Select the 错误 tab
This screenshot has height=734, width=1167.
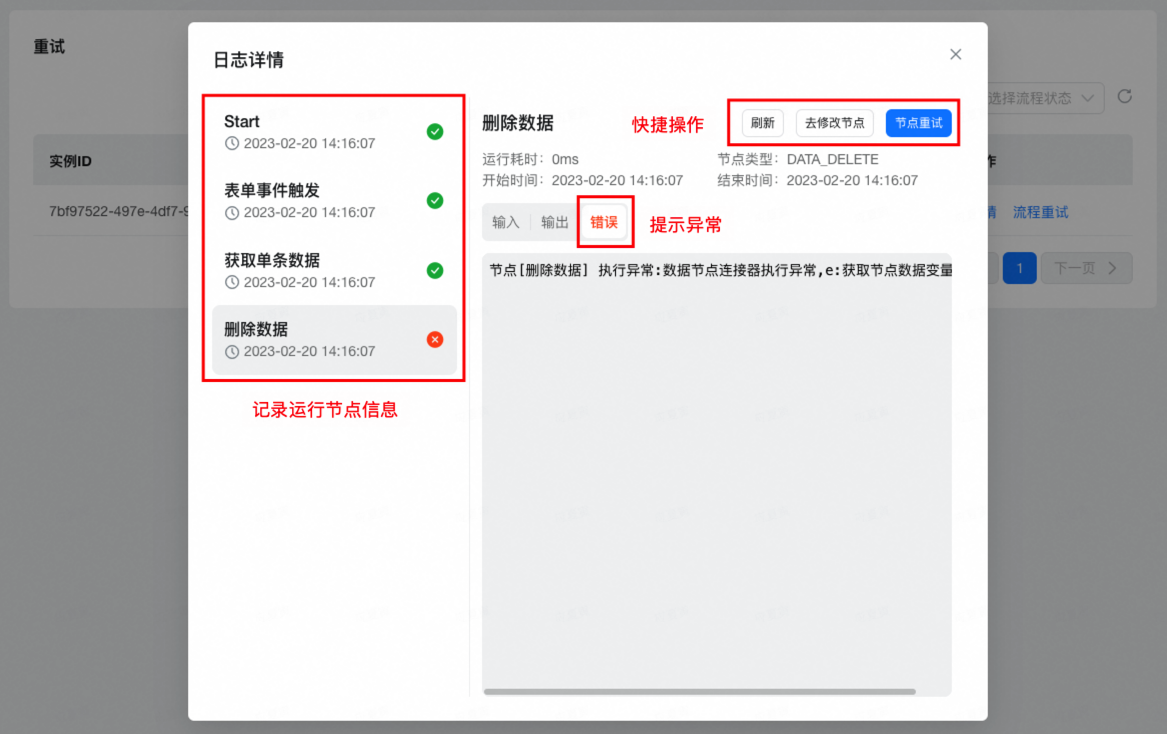(604, 222)
